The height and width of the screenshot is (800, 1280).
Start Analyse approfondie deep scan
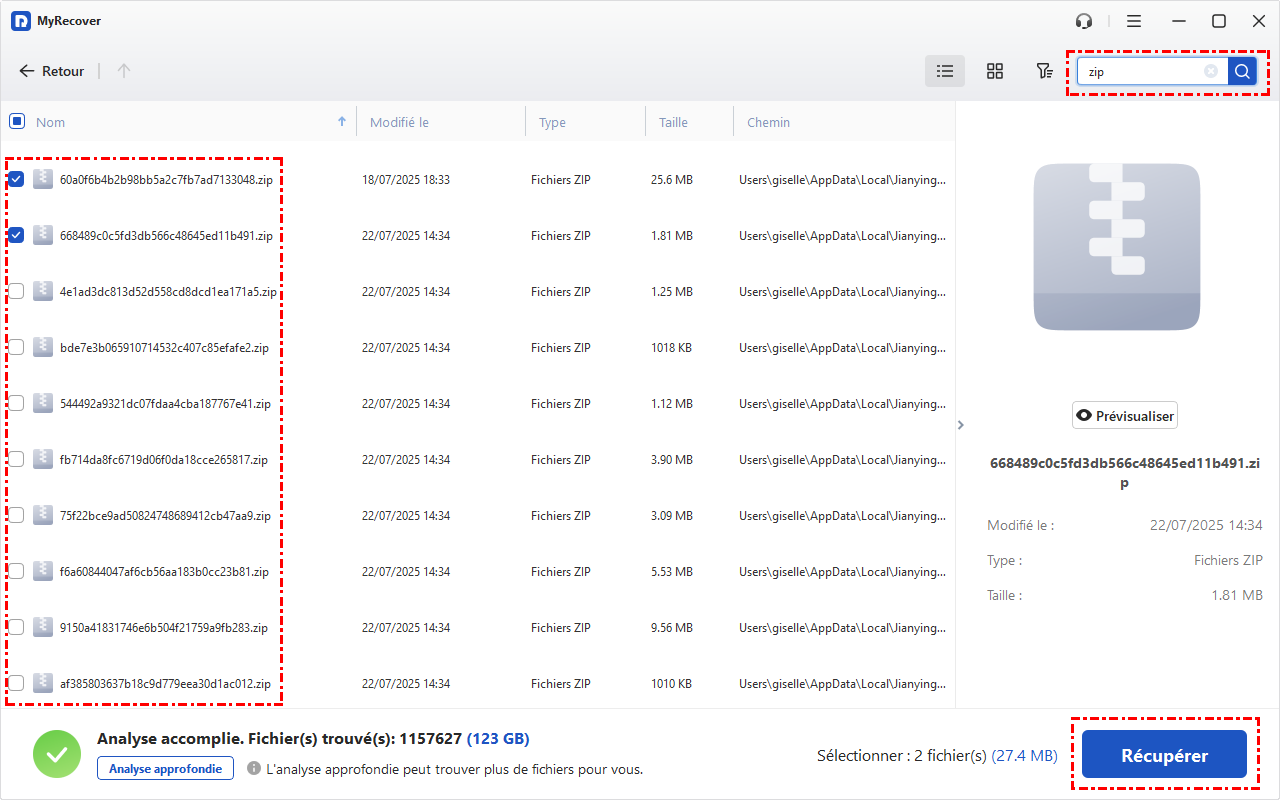(x=165, y=768)
